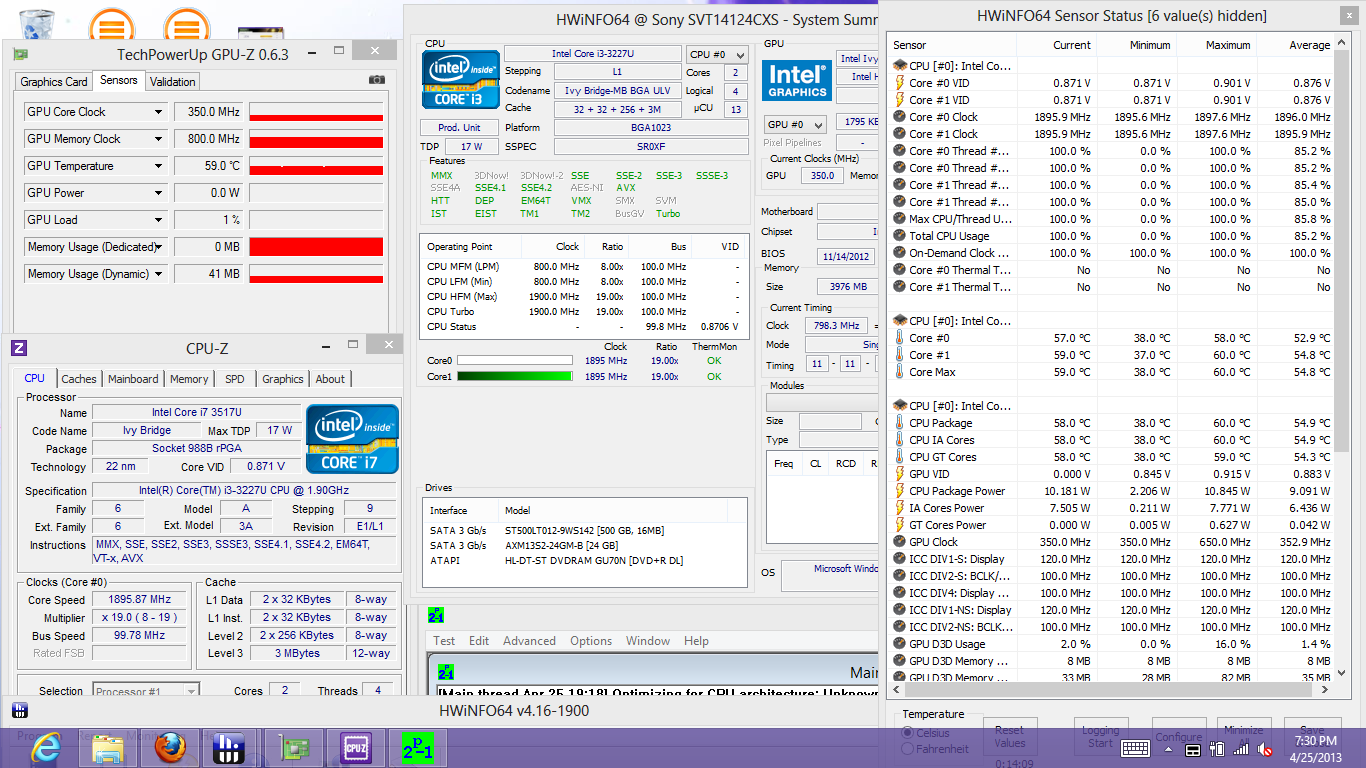Screen dimensions: 1366x768
Task: Switch to the Validation tab in GPU-Z
Action: tap(173, 82)
